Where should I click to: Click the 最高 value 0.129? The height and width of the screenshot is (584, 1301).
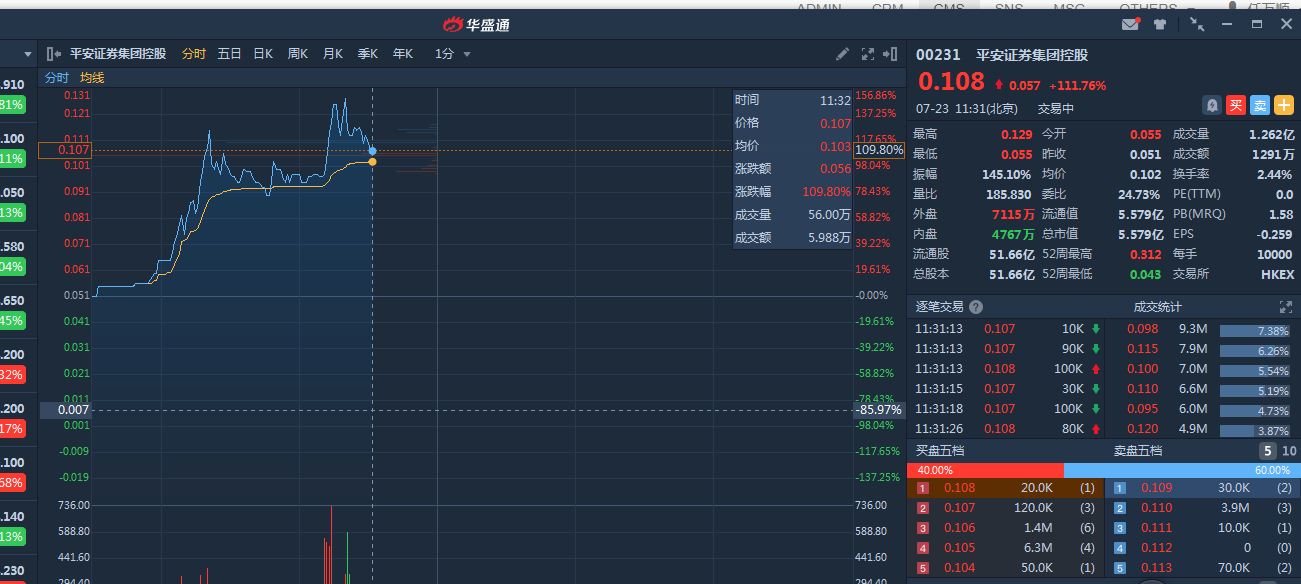[1017, 134]
